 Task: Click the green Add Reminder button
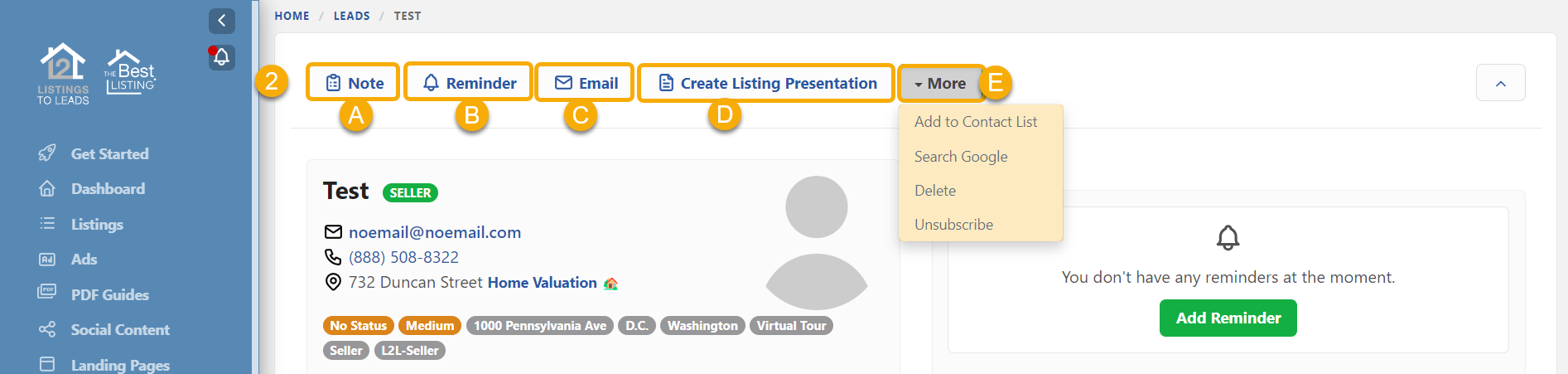coord(1228,318)
